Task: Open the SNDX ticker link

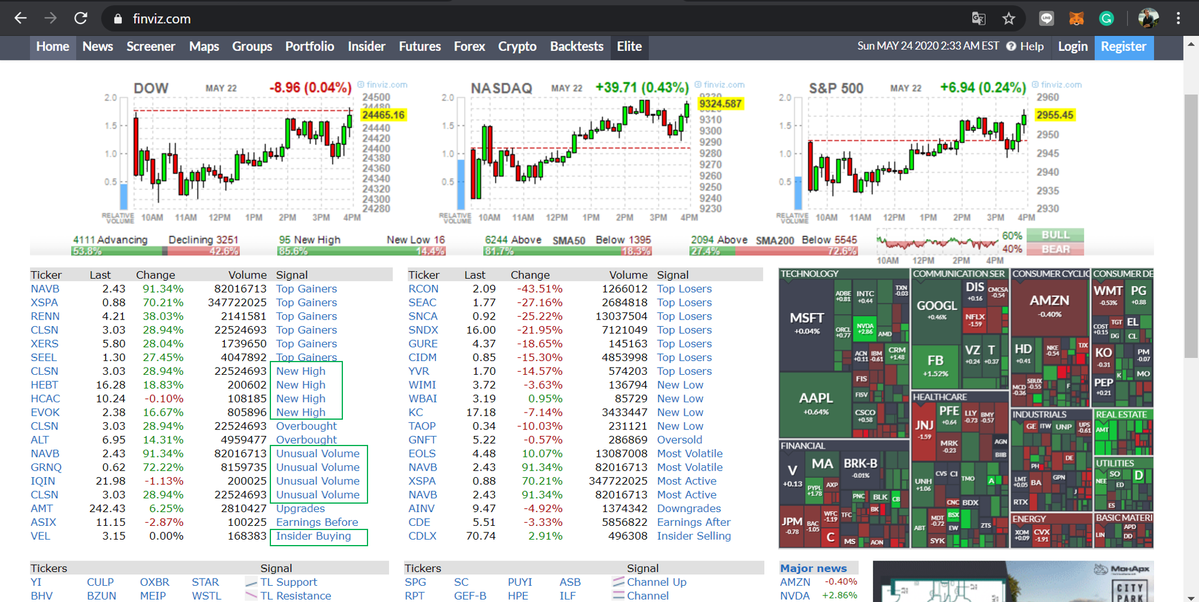Action: (x=423, y=330)
